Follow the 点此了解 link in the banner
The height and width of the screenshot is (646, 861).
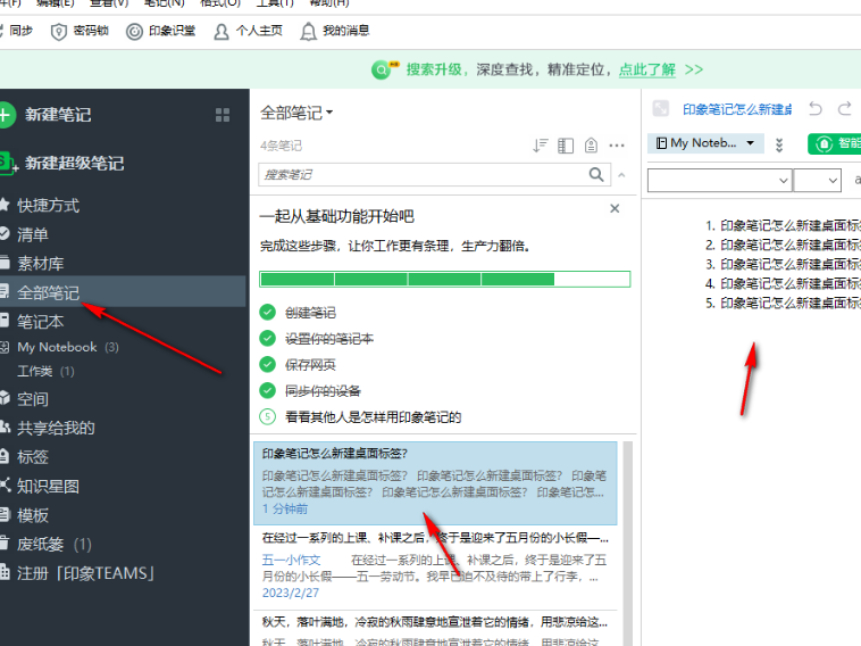tap(647, 70)
